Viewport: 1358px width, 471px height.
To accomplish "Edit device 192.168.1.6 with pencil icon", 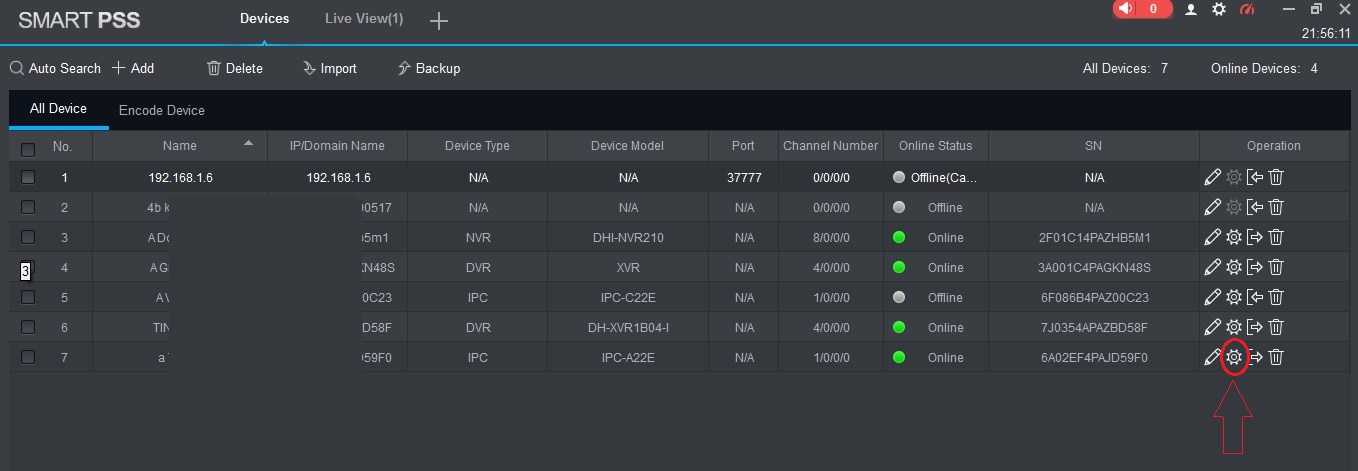I will pyautogui.click(x=1212, y=177).
